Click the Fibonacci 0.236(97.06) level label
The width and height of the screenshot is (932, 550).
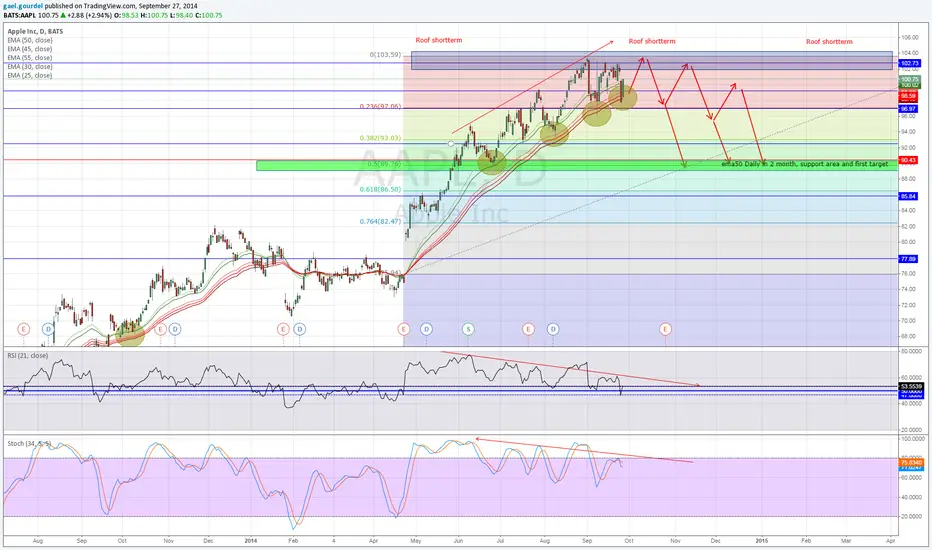[x=380, y=106]
